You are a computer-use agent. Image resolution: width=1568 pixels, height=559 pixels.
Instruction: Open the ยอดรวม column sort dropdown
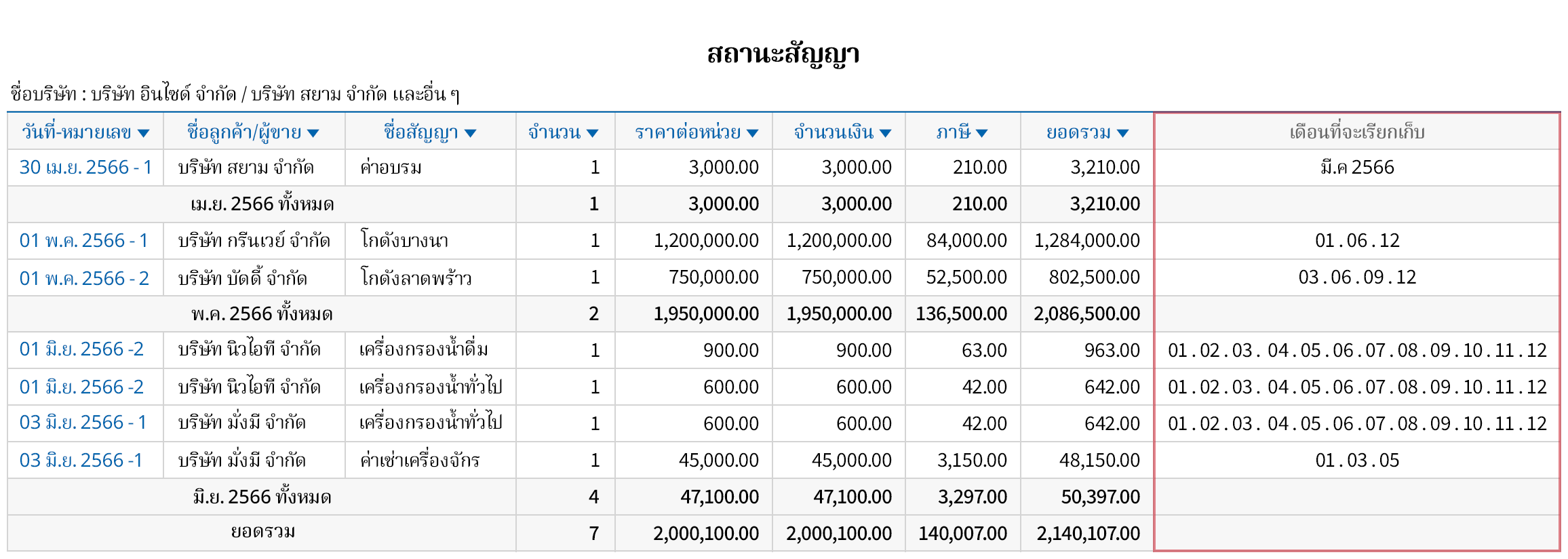pos(1123,133)
